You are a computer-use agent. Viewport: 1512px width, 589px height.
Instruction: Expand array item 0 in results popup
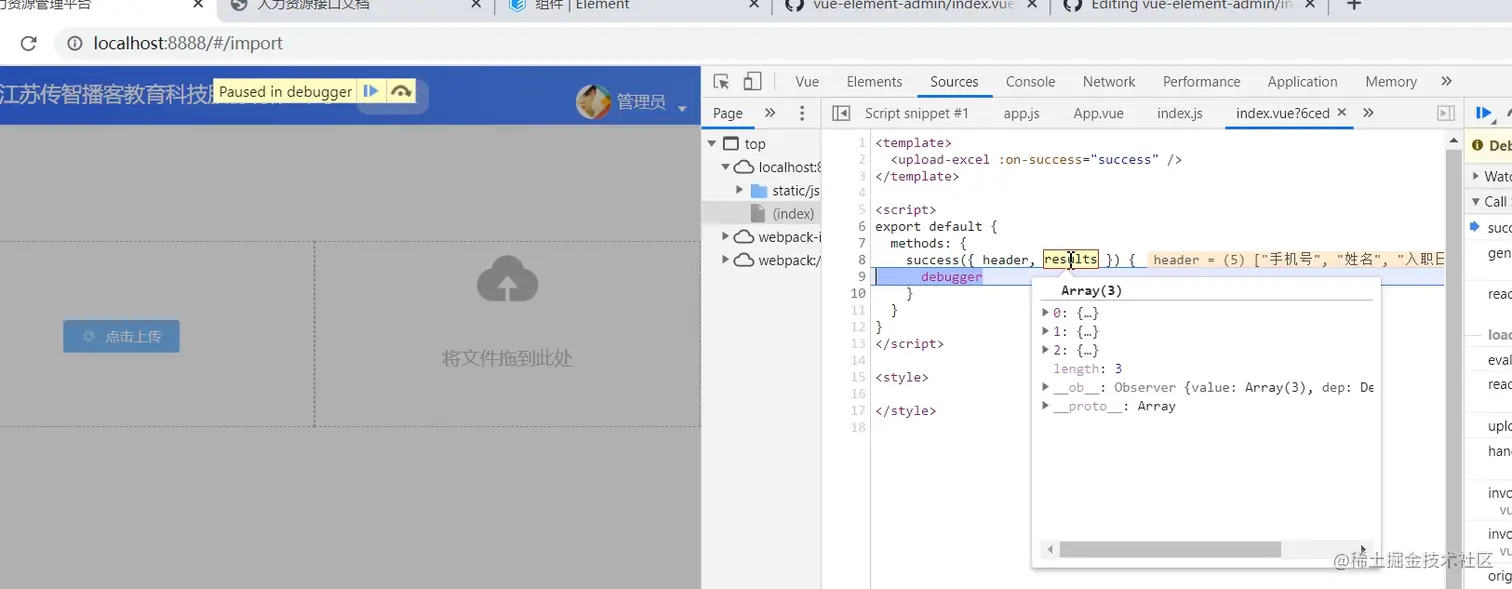click(x=1046, y=313)
